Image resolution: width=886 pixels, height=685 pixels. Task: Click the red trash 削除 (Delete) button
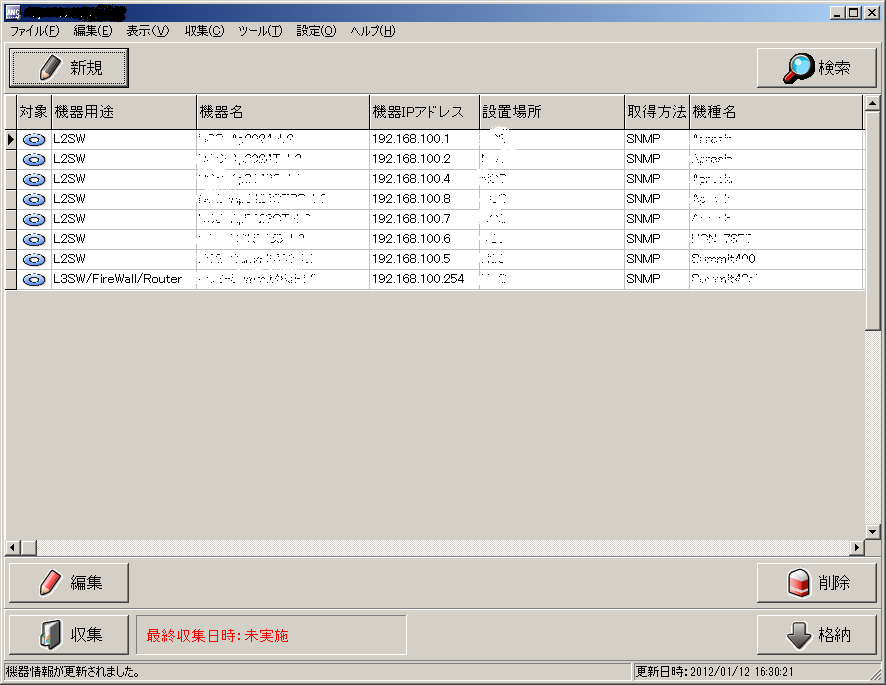(816, 583)
